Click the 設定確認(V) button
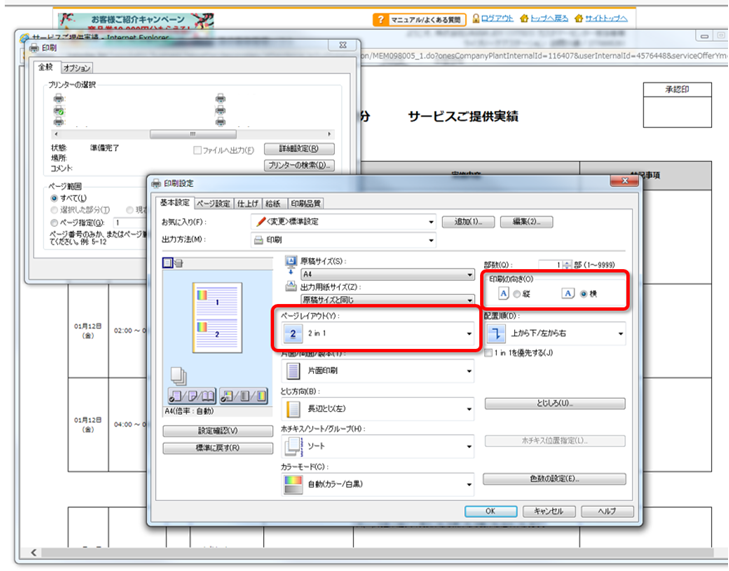Image resolution: width=729 pixels, height=571 pixels. (218, 431)
